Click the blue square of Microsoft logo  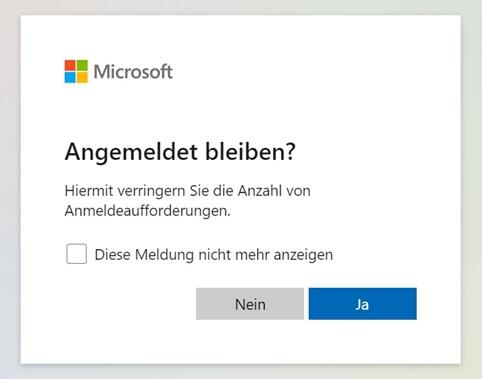pyautogui.click(x=70, y=77)
